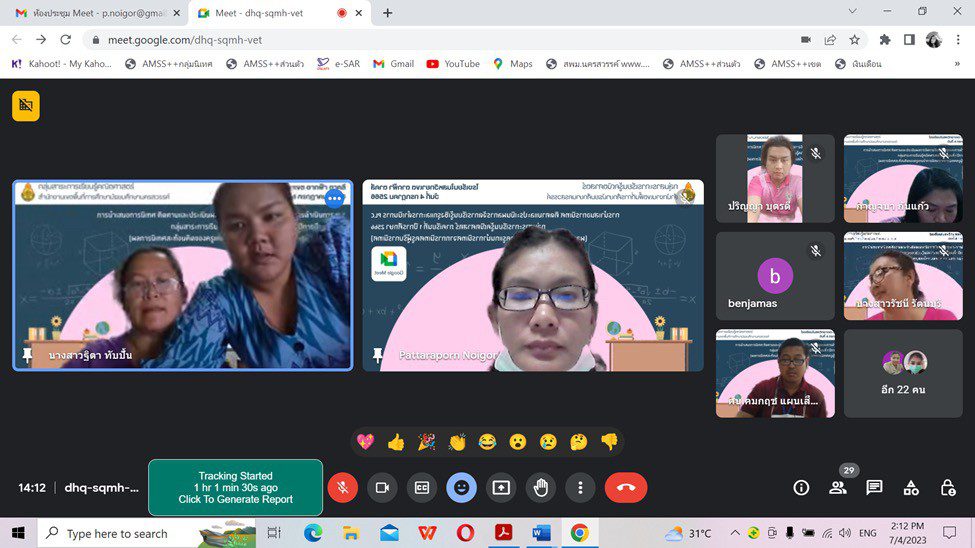Open the More options three-dot menu
Image resolution: width=975 pixels, height=548 pixels.
pos(580,488)
